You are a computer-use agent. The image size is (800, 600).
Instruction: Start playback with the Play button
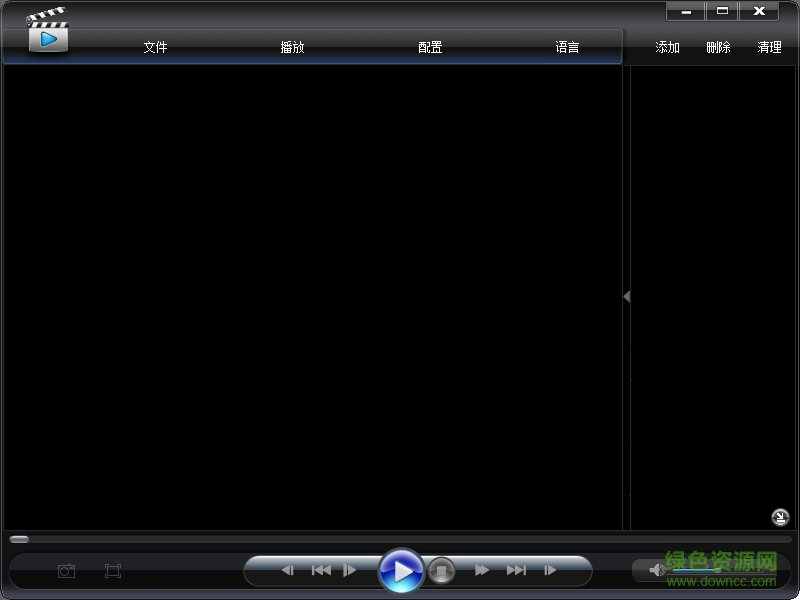403,570
